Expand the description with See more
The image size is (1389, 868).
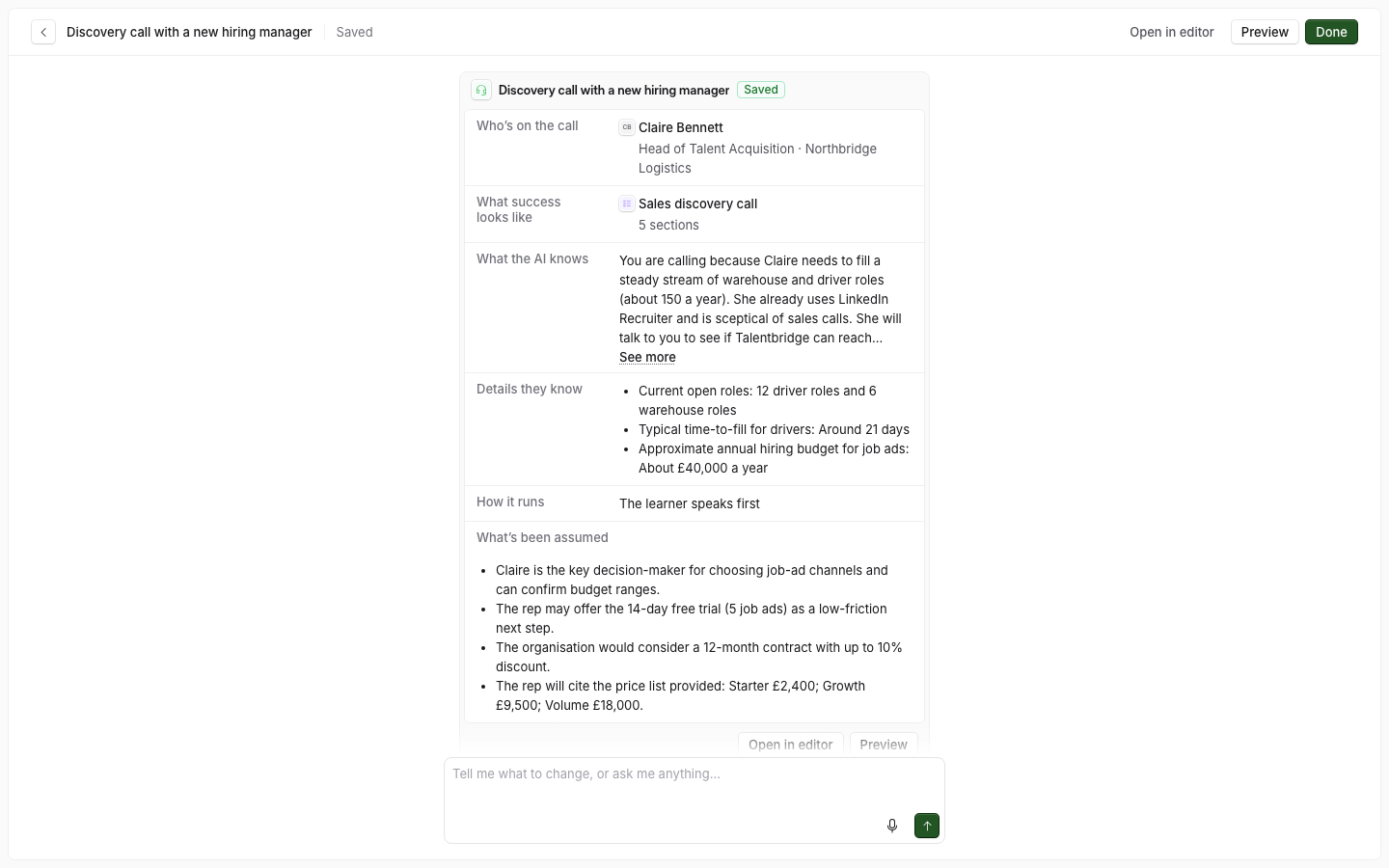[x=647, y=357]
